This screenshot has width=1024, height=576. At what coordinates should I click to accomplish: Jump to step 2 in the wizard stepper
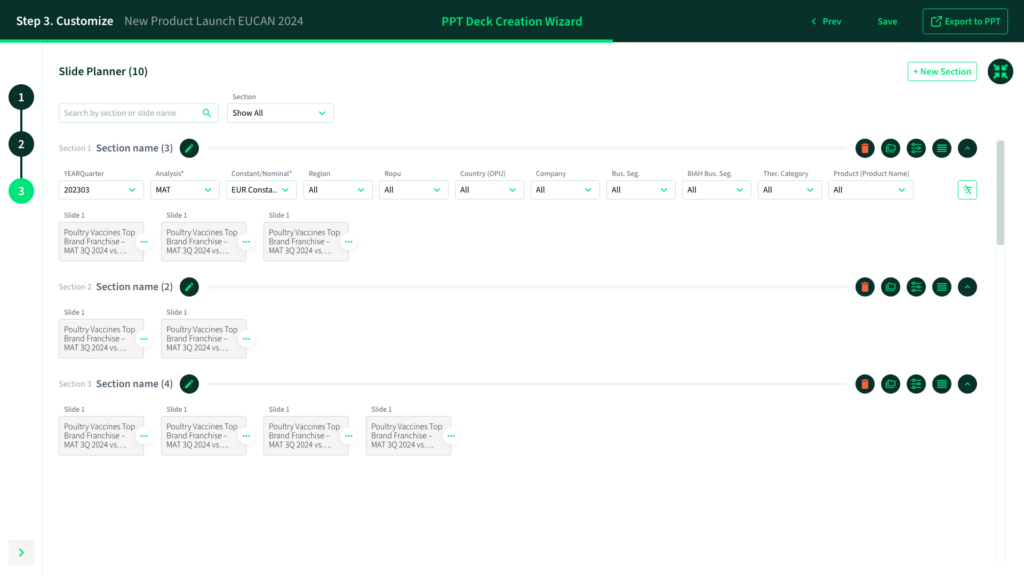pyautogui.click(x=21, y=144)
